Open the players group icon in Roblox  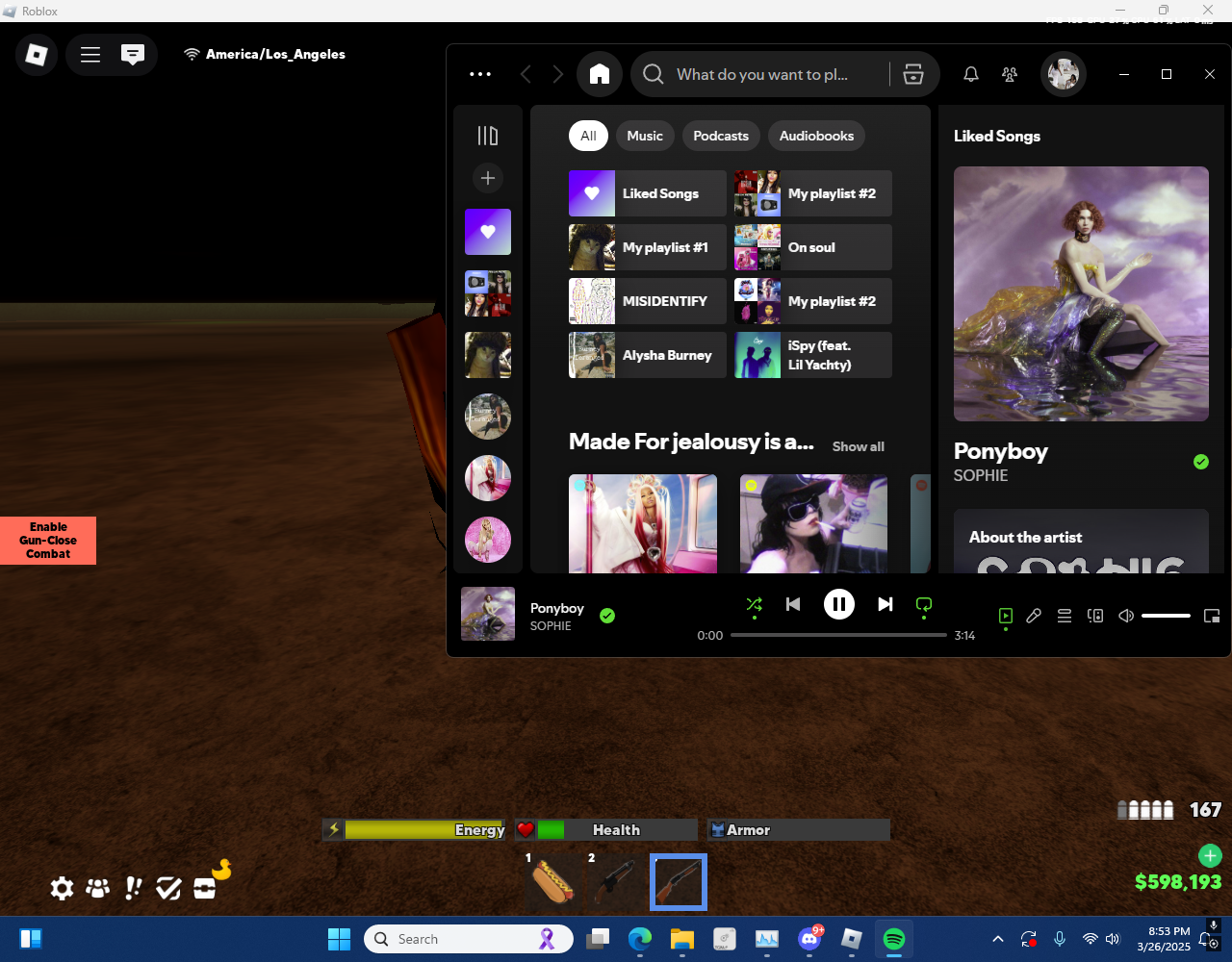pyautogui.click(x=98, y=888)
